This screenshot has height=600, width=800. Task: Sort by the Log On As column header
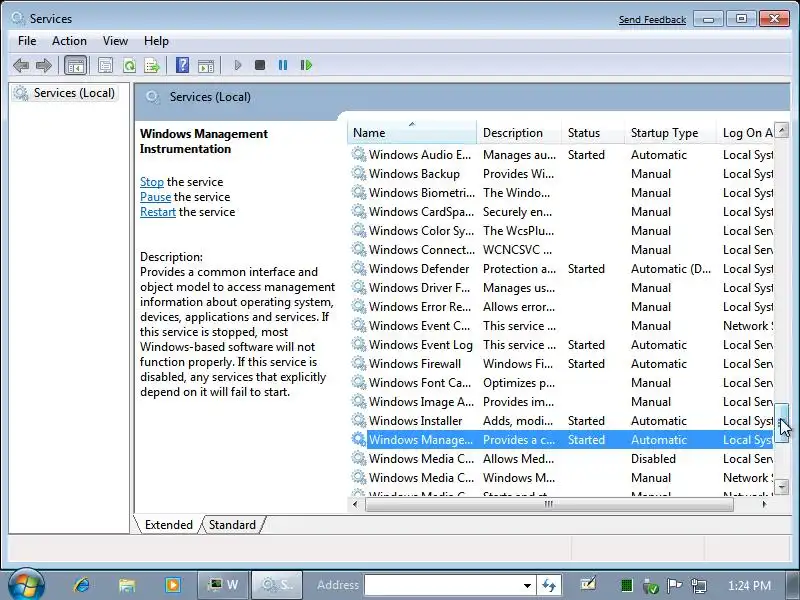745,133
